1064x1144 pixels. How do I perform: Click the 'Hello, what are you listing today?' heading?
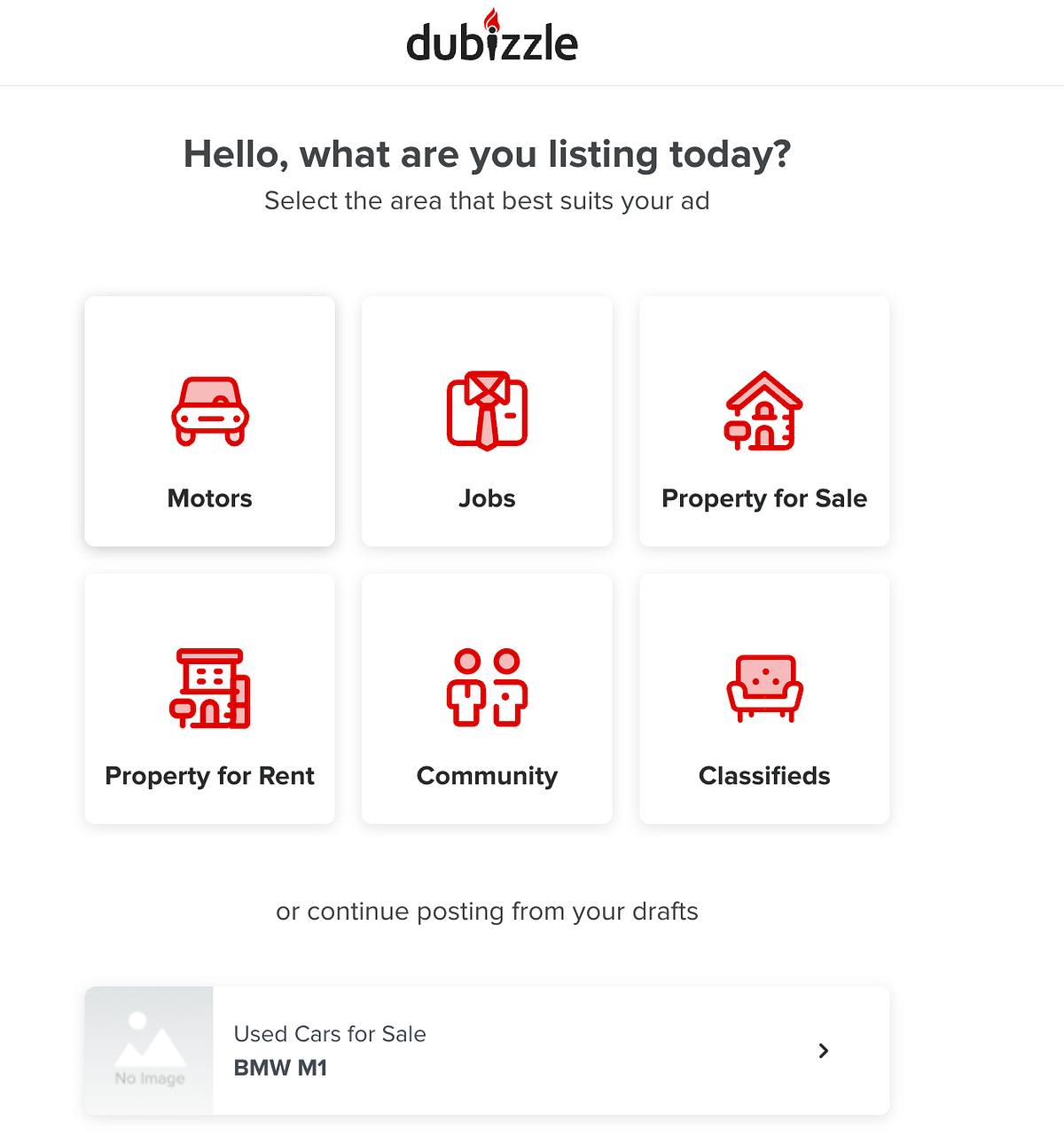(x=487, y=154)
